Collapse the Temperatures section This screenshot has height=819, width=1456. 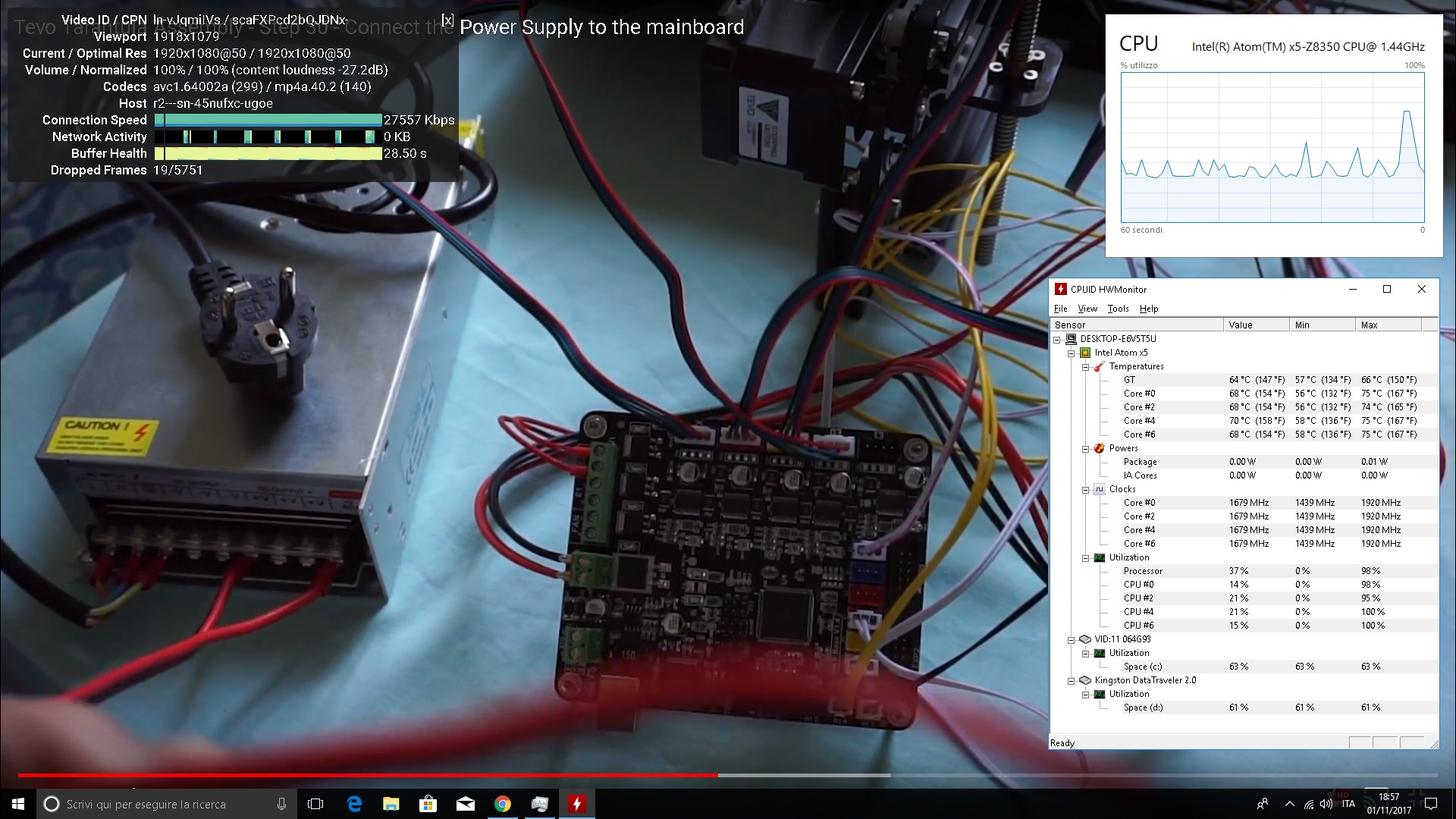1086,367
